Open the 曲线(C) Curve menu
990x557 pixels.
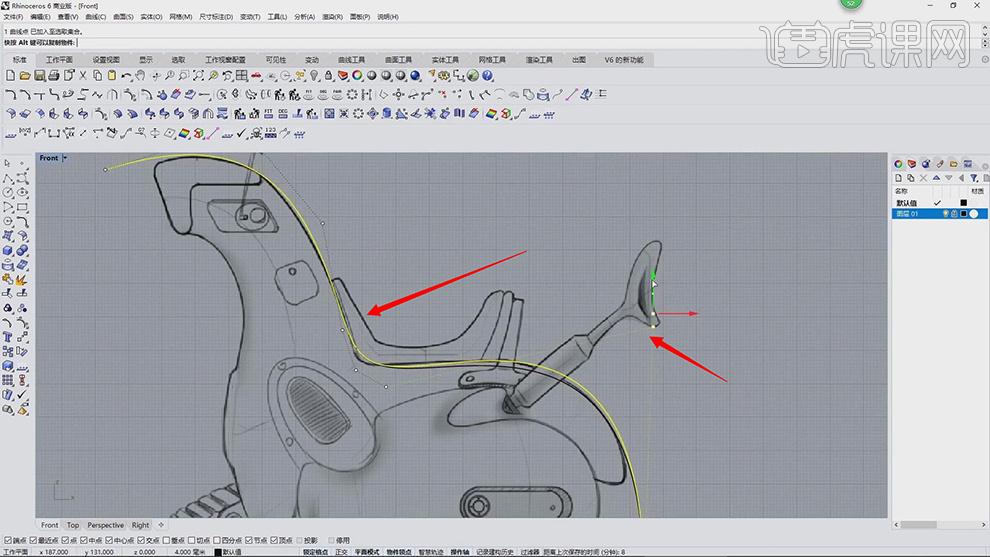tap(95, 17)
